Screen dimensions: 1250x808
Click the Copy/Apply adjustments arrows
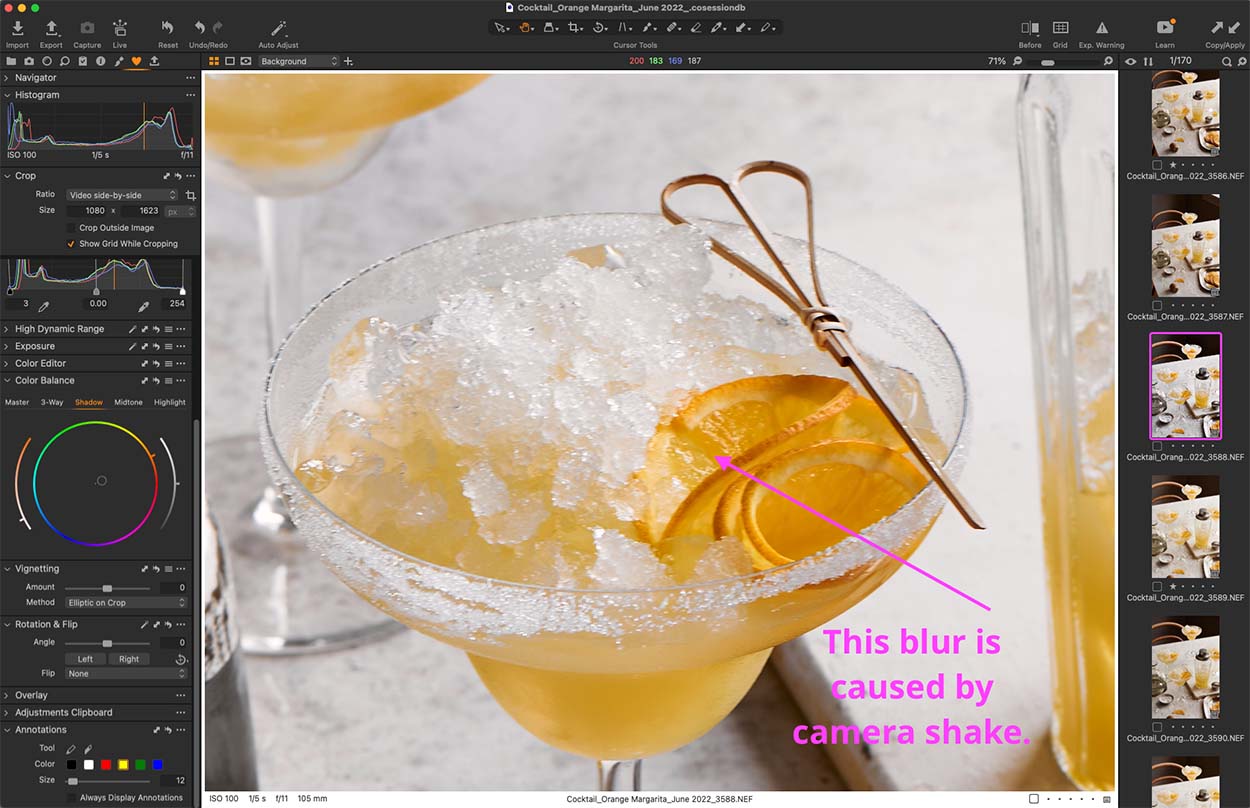pos(1224,28)
